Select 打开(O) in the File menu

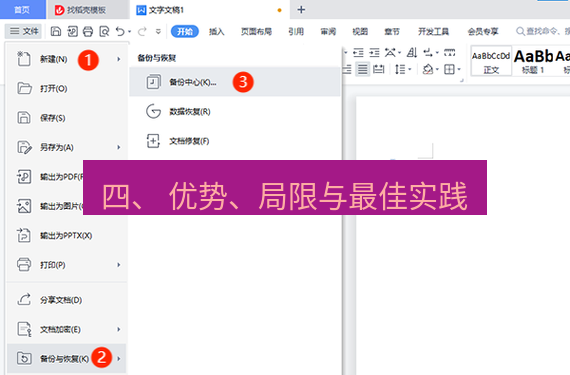pos(67,88)
